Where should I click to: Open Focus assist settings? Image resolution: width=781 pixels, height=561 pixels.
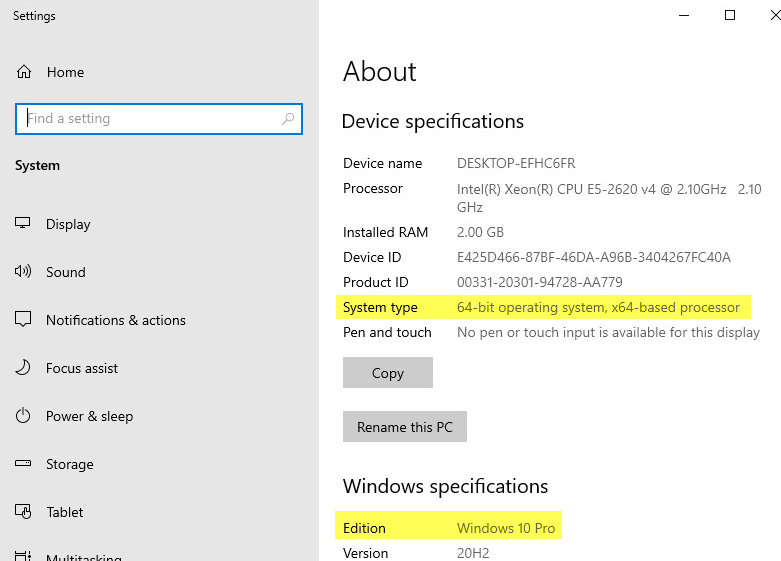point(82,368)
